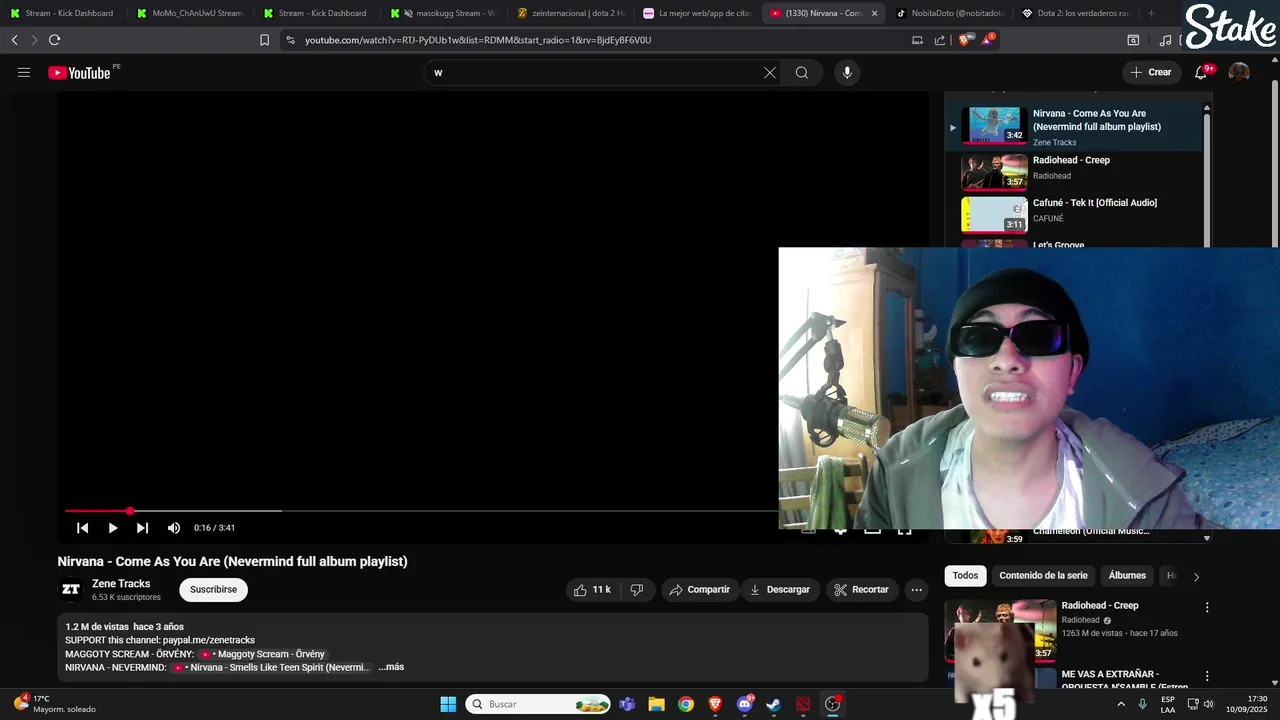Switch to MoMo_ChAnUwU Stream tab
Image resolution: width=1280 pixels, height=720 pixels.
tap(188, 13)
